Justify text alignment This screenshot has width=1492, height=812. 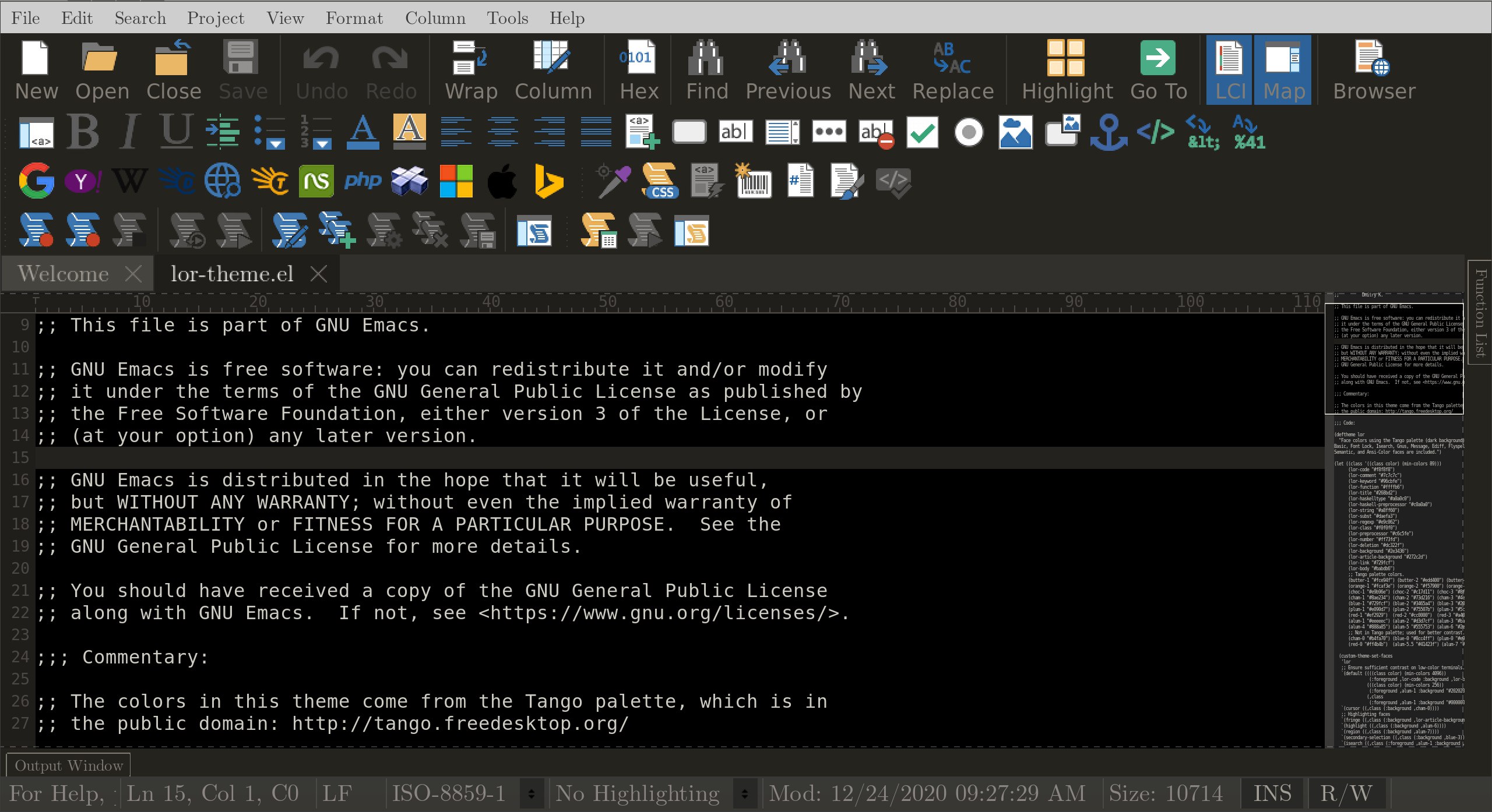596,132
